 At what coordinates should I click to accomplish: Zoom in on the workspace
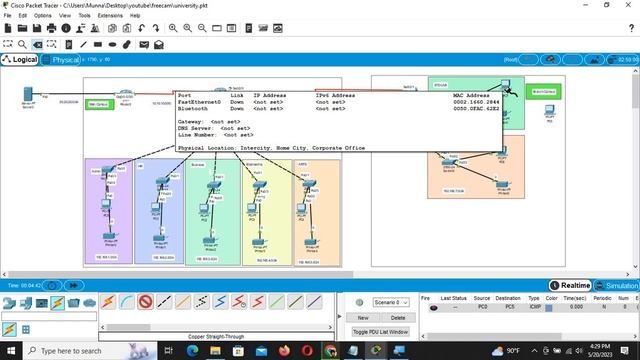[173, 28]
